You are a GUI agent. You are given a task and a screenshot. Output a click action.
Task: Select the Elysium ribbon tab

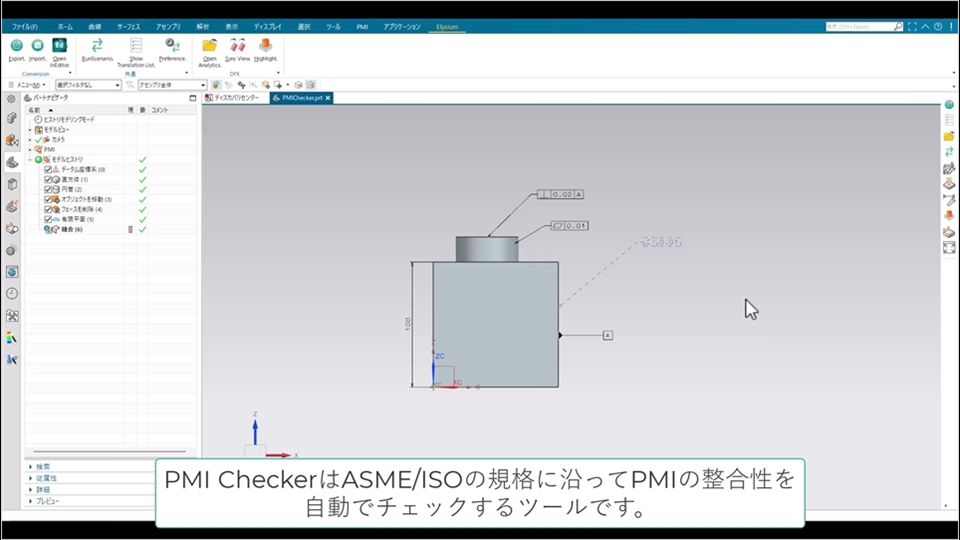click(x=447, y=27)
